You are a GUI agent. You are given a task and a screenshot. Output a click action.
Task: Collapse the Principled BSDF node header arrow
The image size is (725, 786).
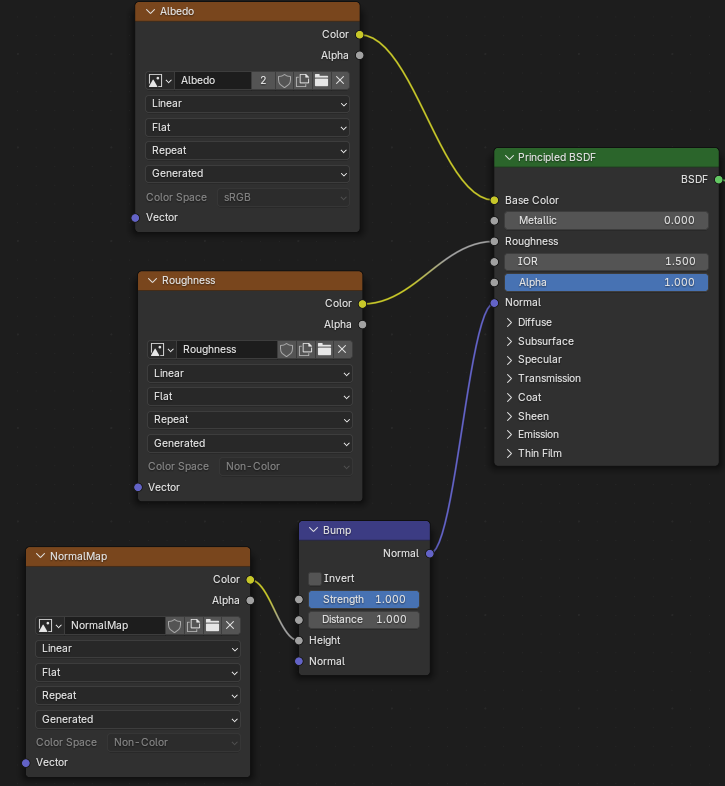coord(509,157)
